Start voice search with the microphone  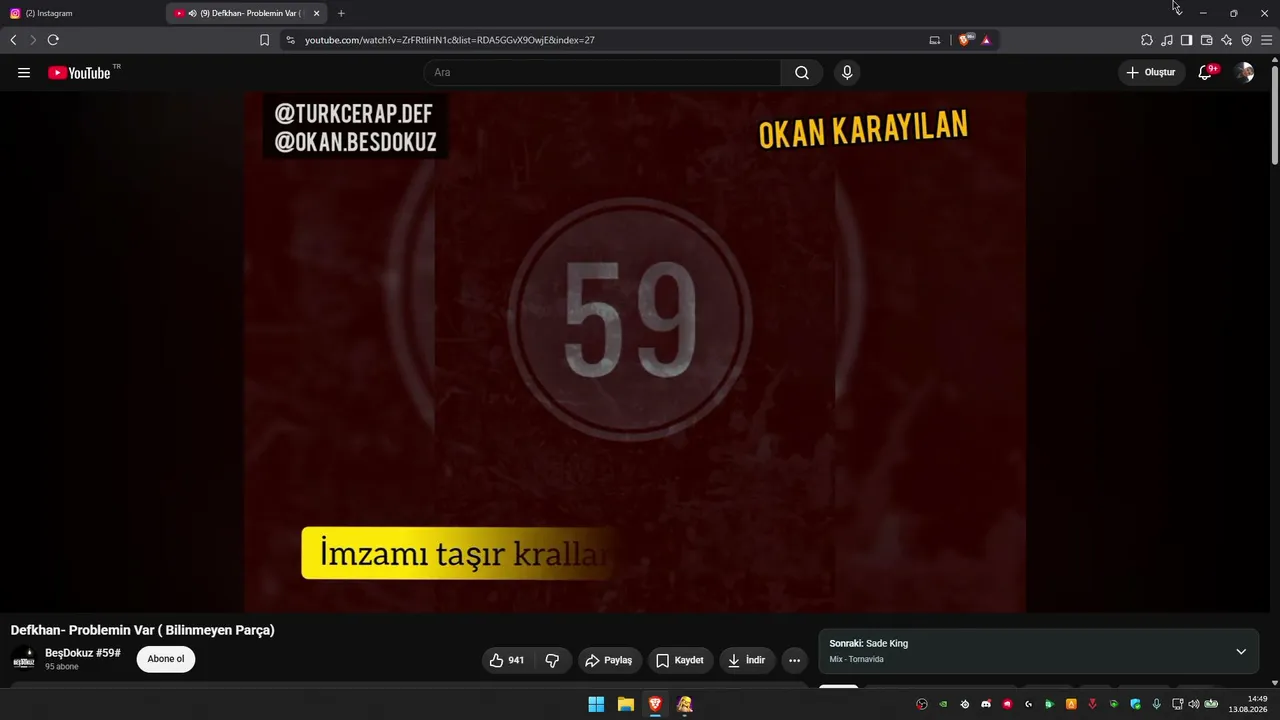847,73
